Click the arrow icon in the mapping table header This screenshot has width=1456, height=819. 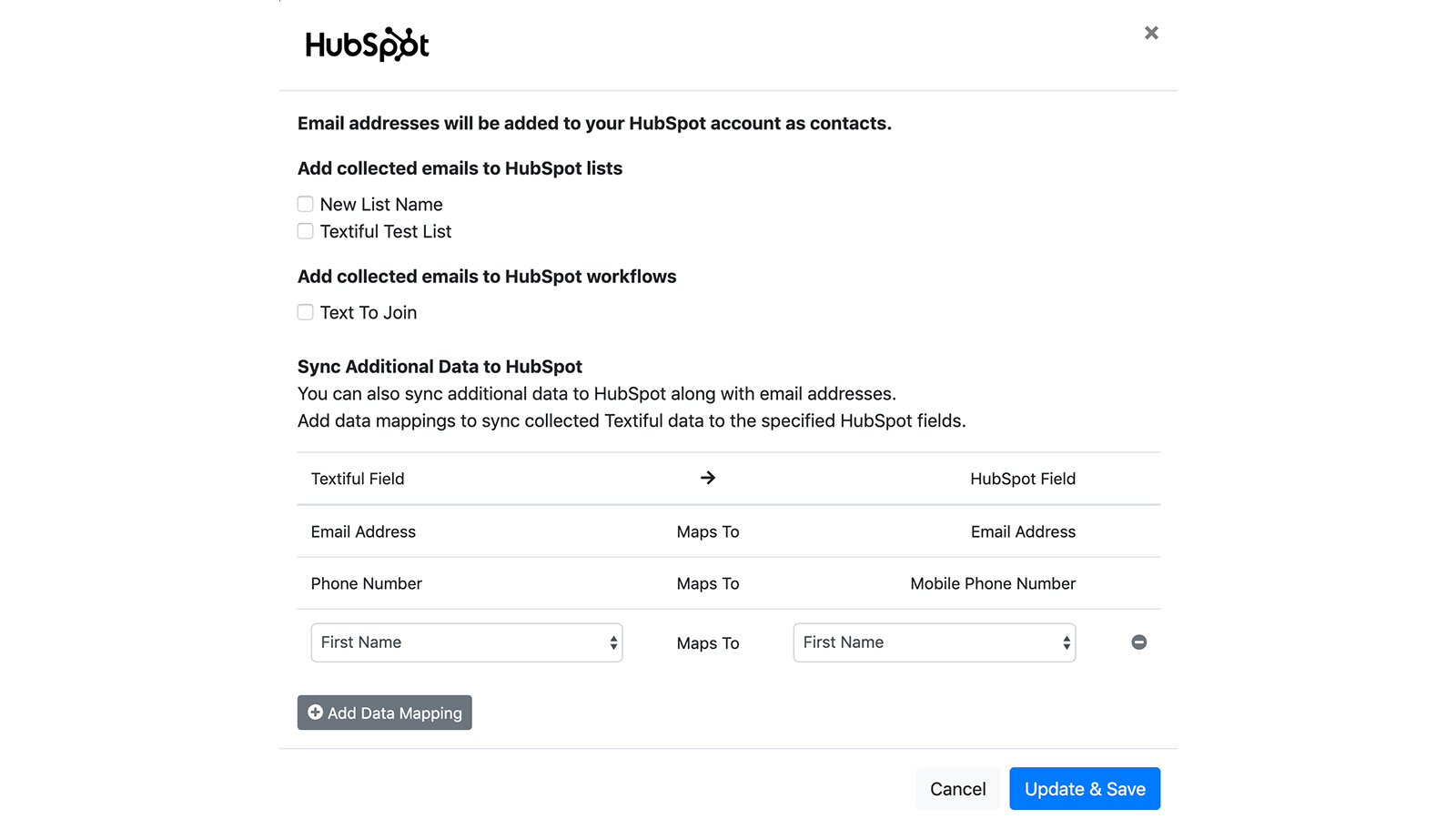point(708,478)
